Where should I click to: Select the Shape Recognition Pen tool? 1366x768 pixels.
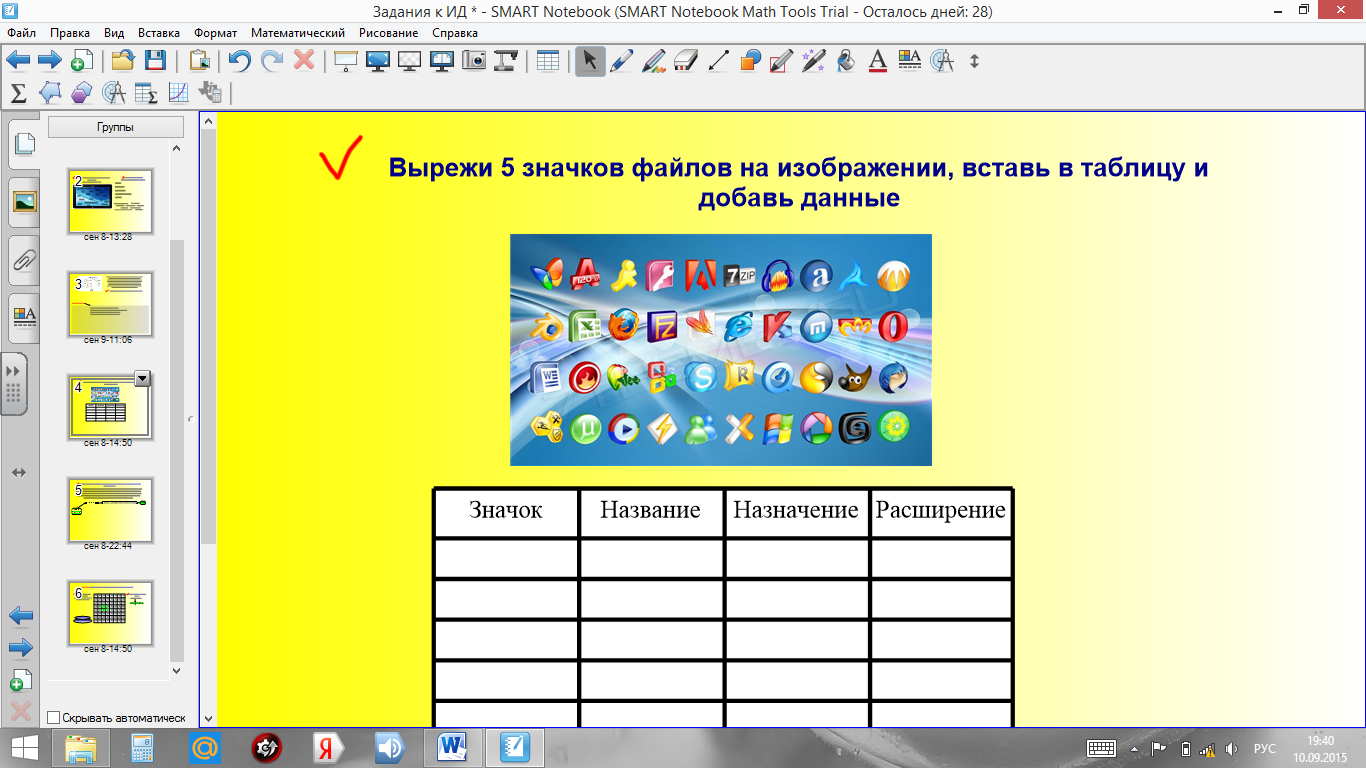(x=782, y=60)
